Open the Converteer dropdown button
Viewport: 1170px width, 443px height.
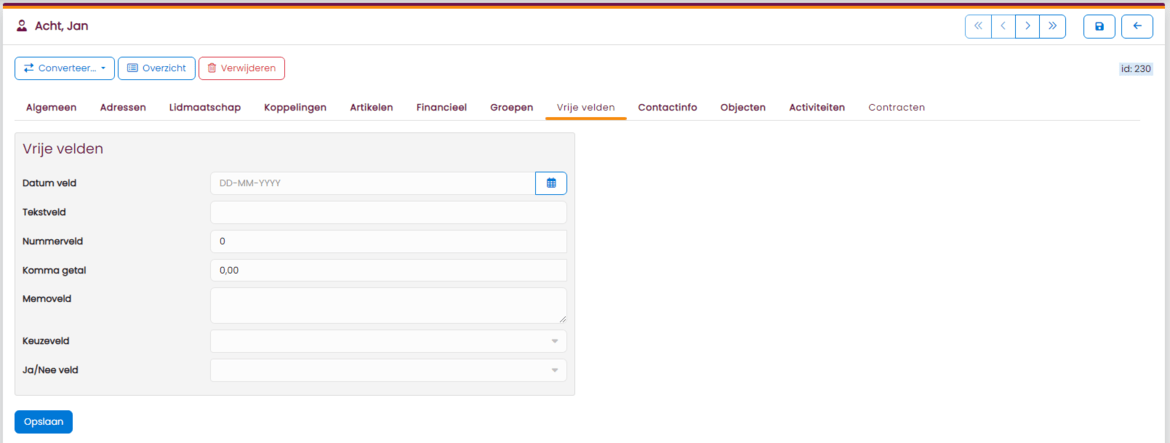[64, 68]
